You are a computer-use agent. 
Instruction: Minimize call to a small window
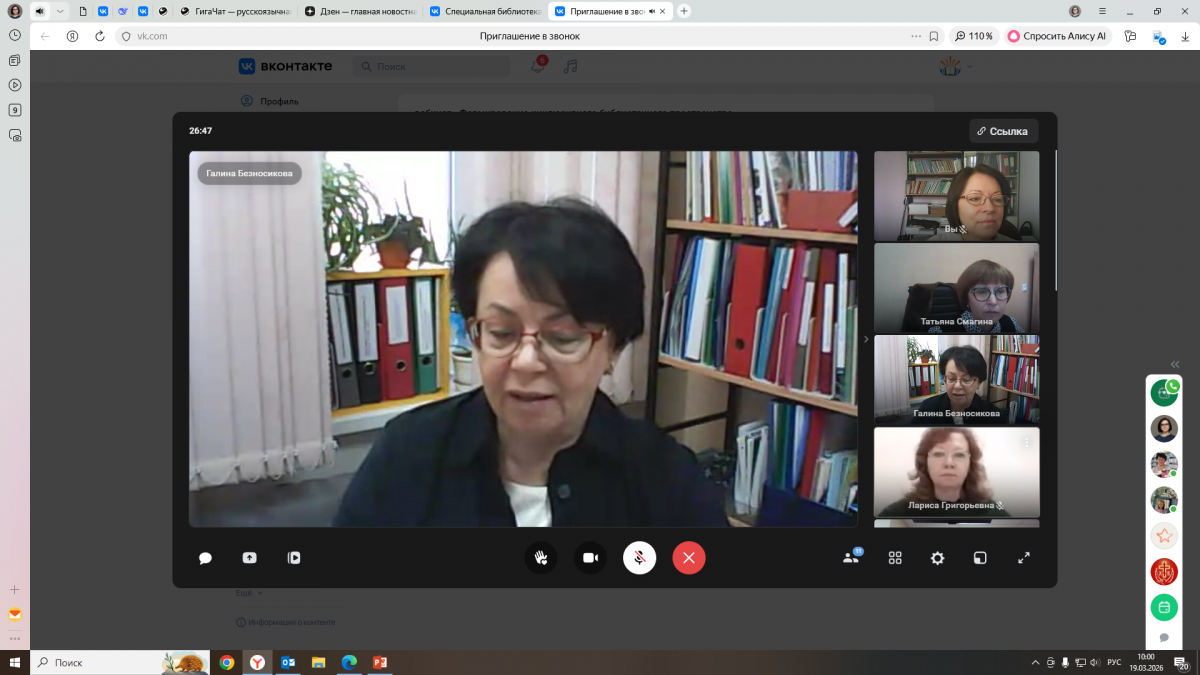coord(981,558)
